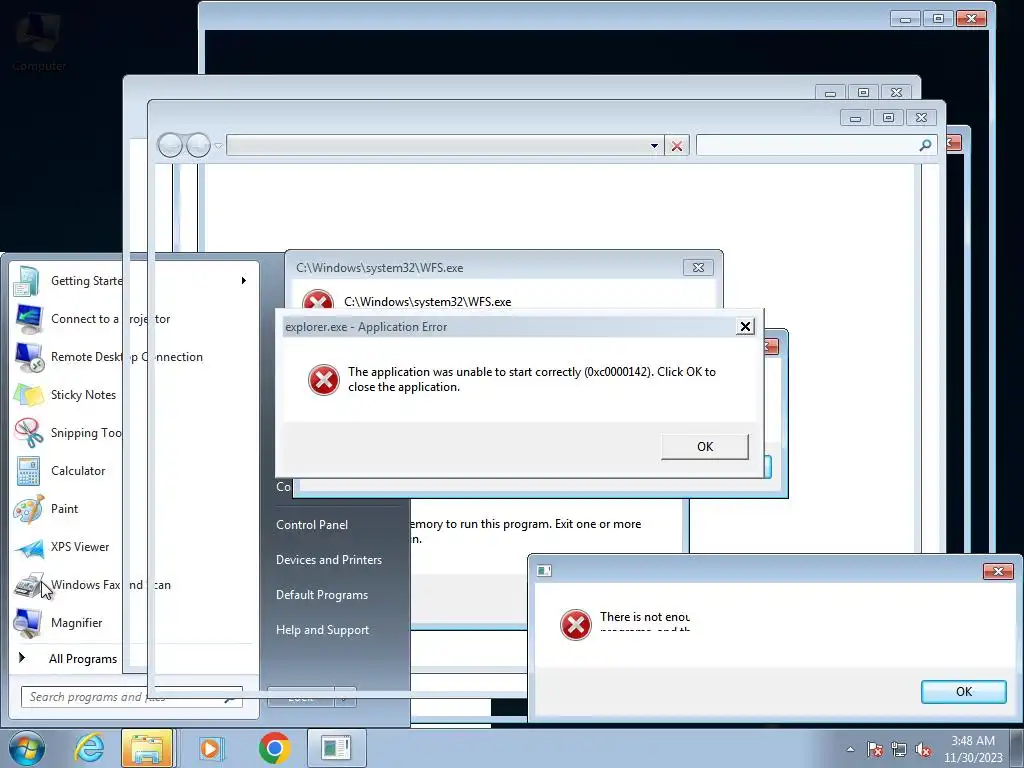Screen dimensions: 1024x768
Task: Click the running program taskbar button
Action: pyautogui.click(x=336, y=748)
